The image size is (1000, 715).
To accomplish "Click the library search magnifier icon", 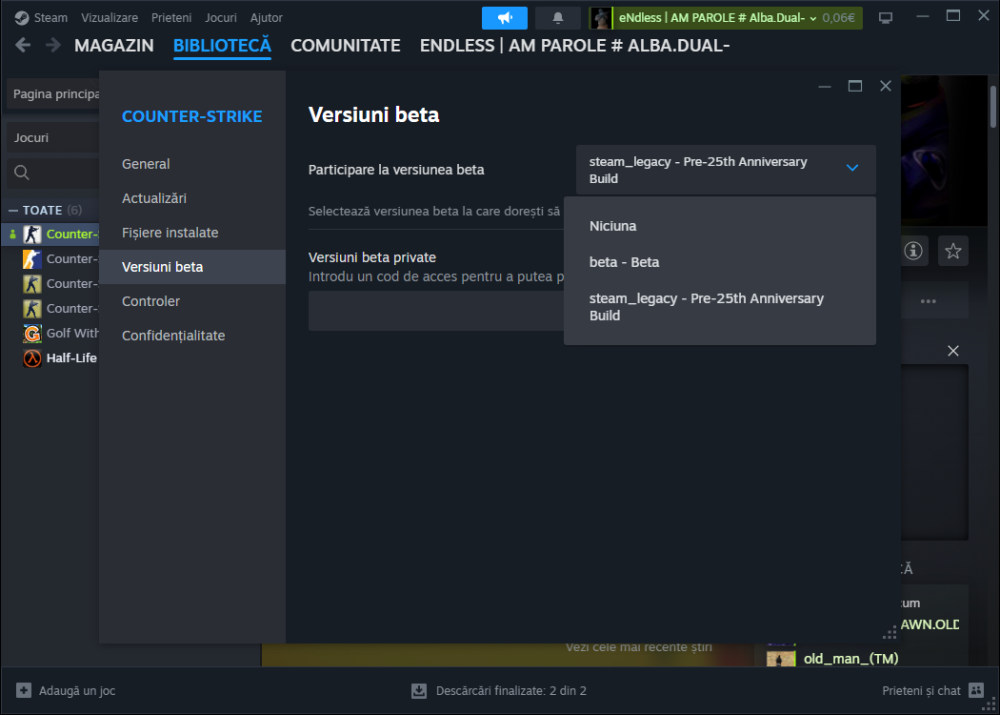I will (21, 173).
